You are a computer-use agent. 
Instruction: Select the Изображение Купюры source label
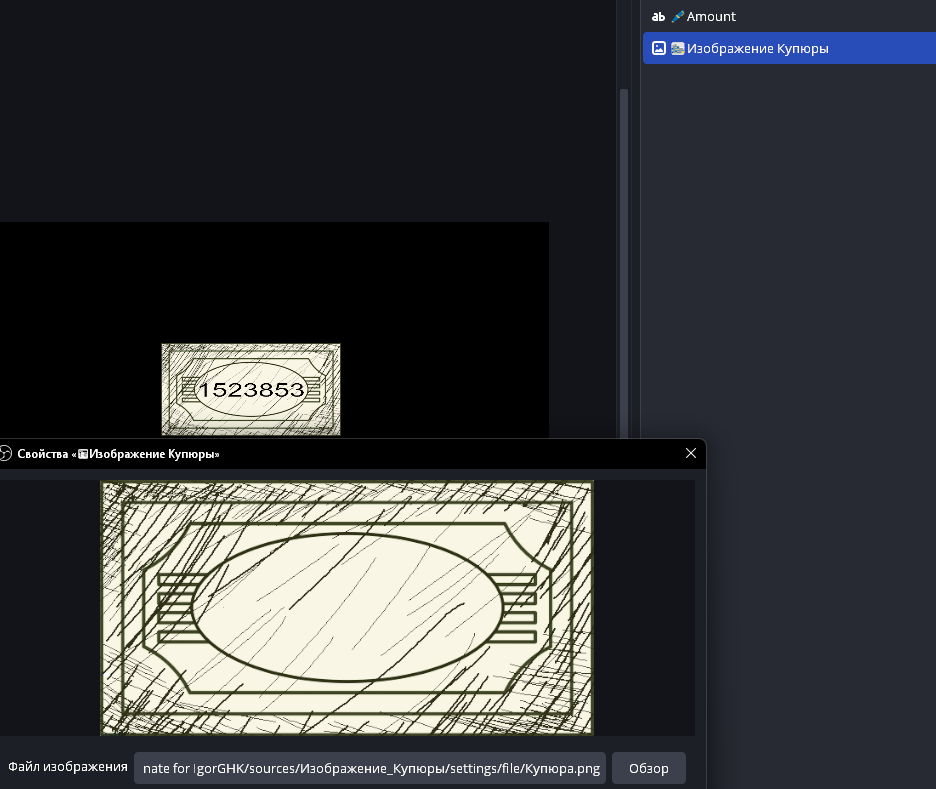pyautogui.click(x=757, y=48)
